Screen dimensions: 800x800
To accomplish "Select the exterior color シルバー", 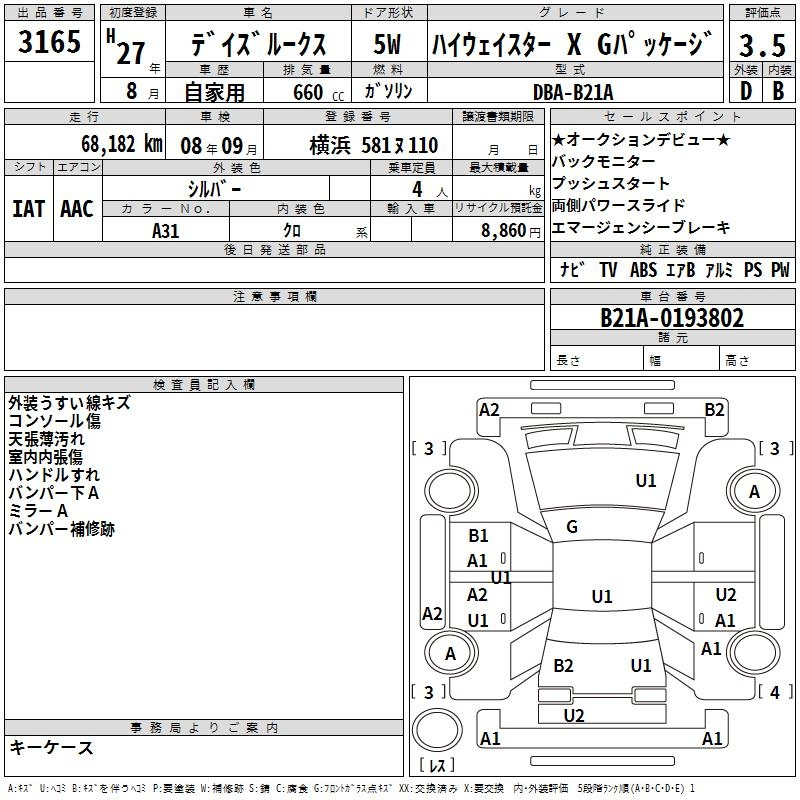I will 214,189.
